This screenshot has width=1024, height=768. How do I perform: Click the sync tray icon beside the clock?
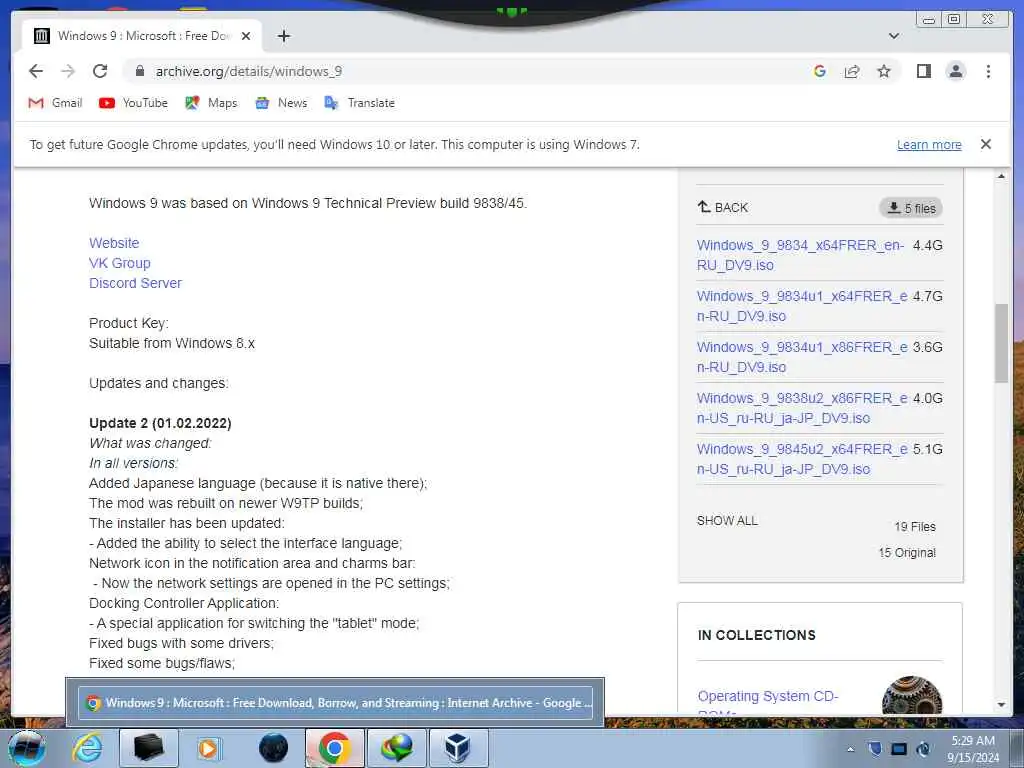coord(923,749)
